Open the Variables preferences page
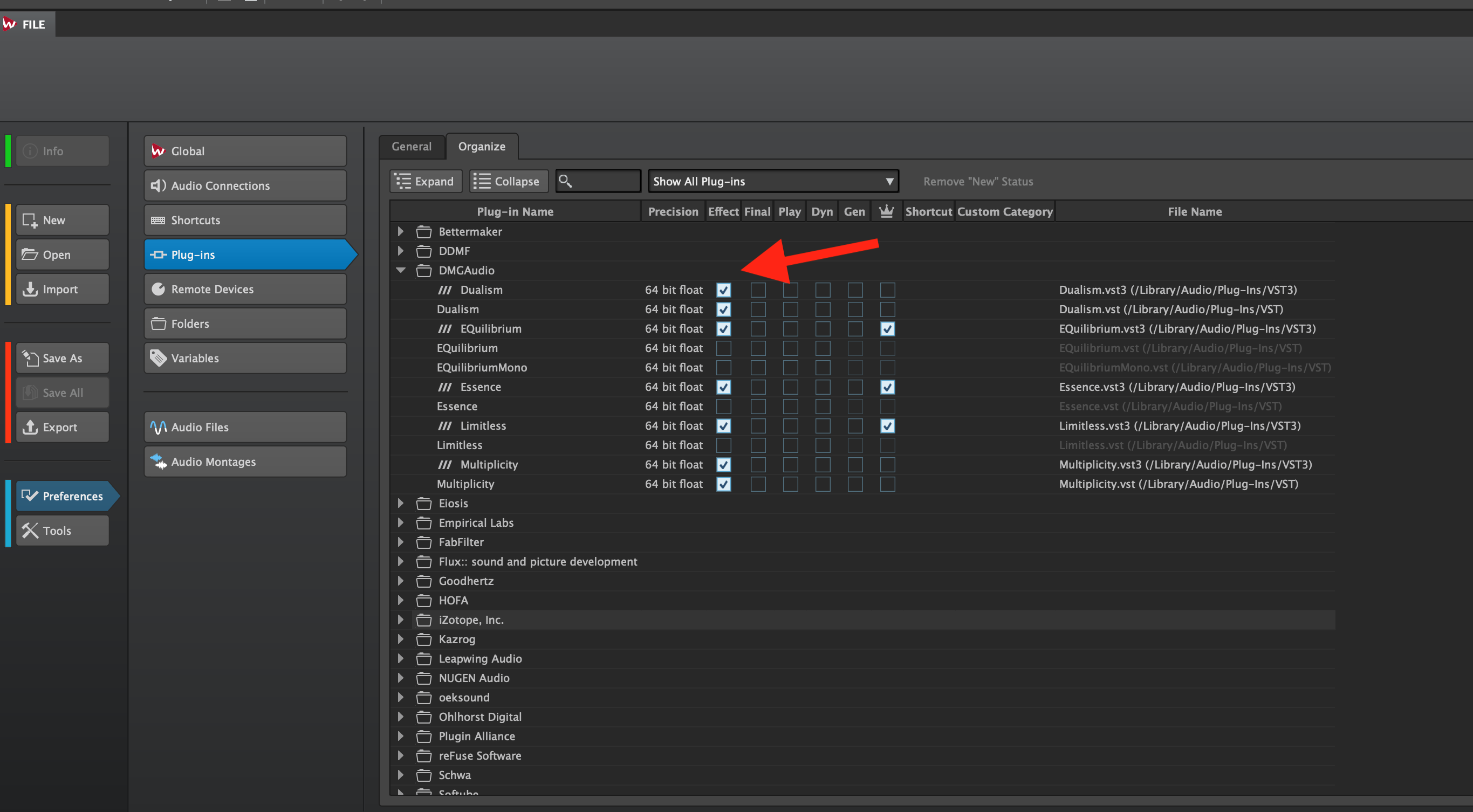This screenshot has width=1473, height=812. pyautogui.click(x=244, y=357)
